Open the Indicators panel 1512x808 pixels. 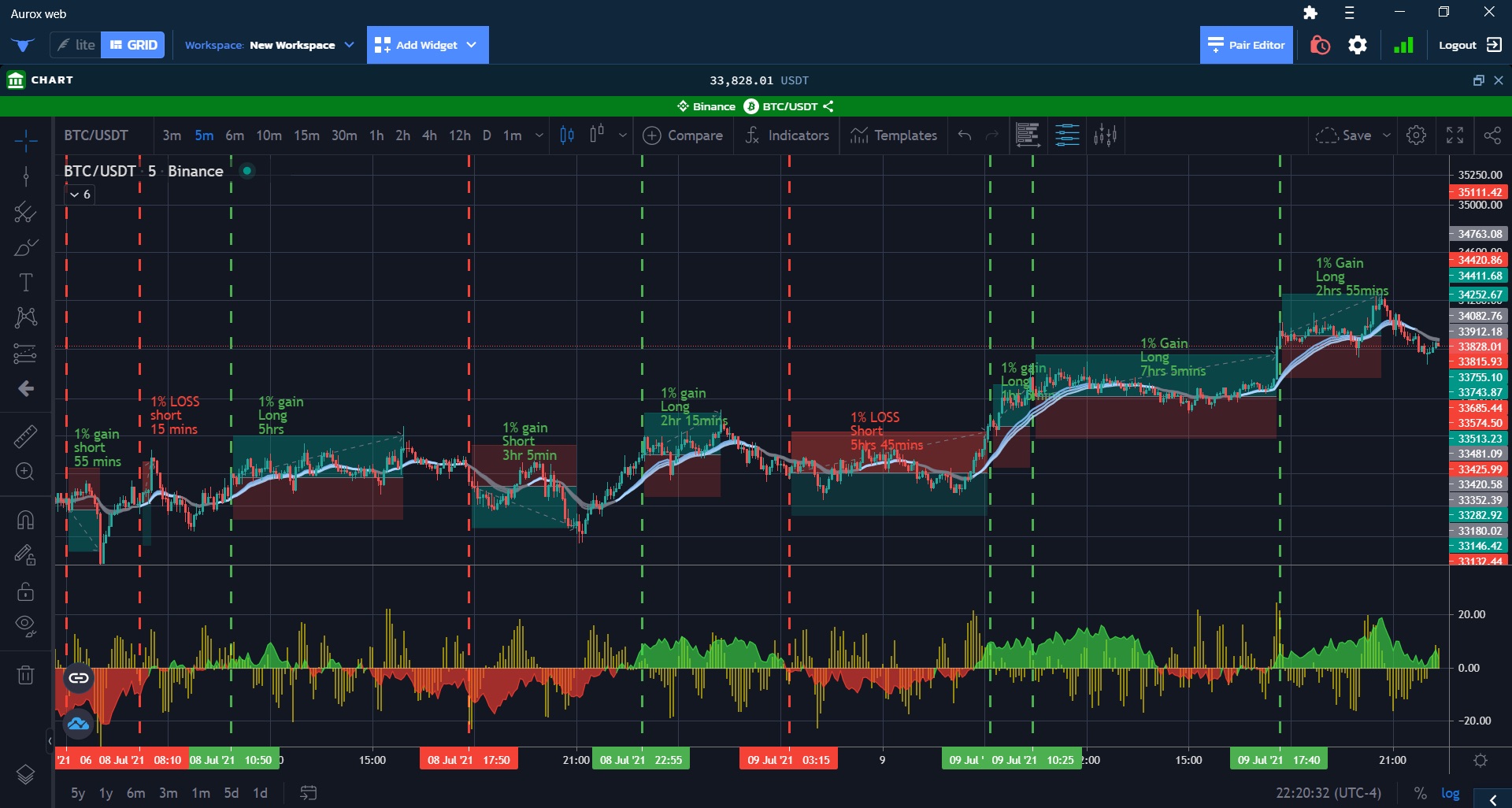[787, 135]
